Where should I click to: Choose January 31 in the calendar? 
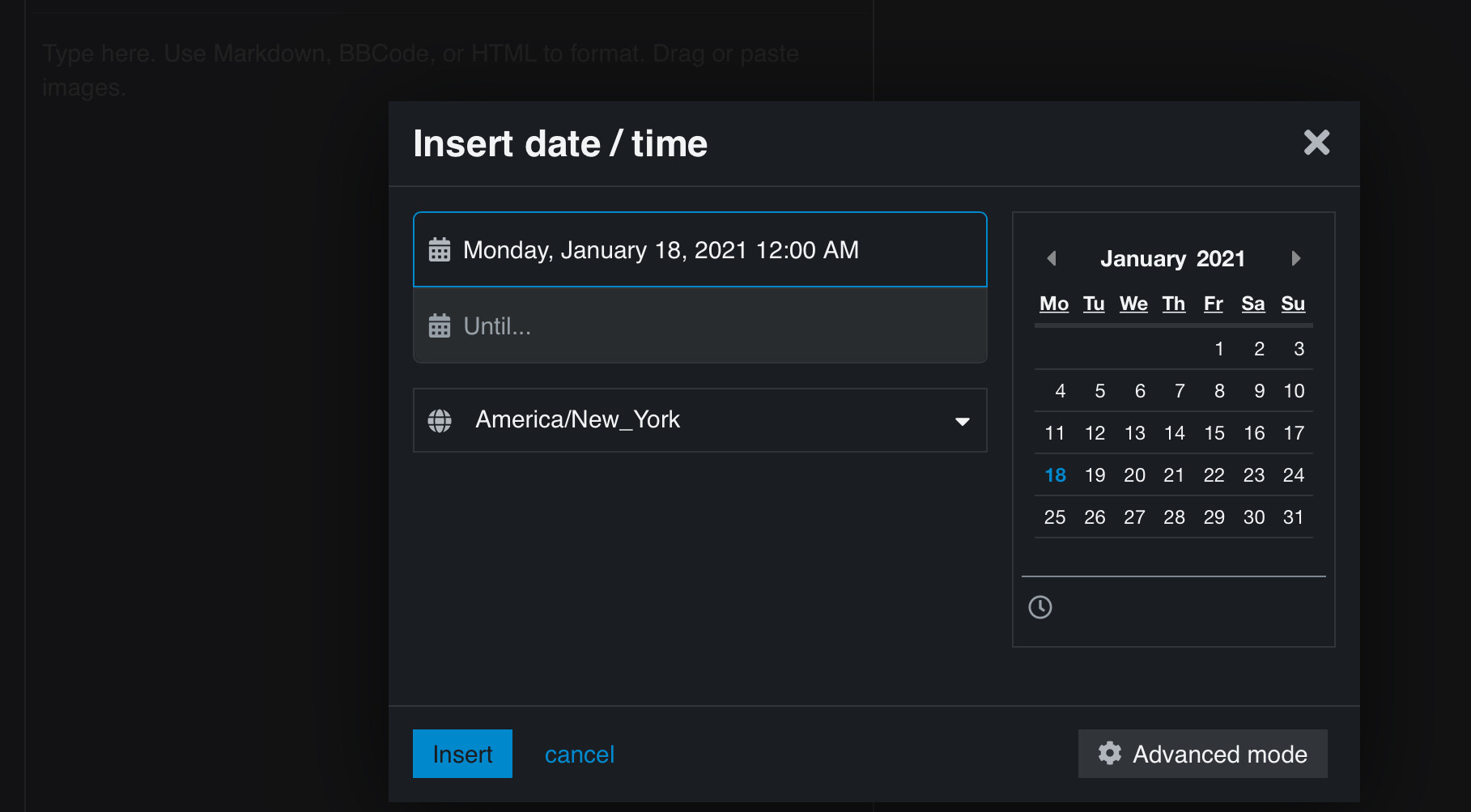pos(1294,517)
